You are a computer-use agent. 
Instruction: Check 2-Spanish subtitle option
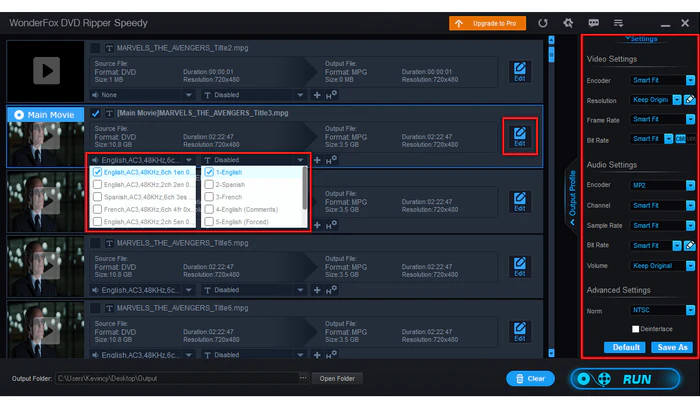209,184
